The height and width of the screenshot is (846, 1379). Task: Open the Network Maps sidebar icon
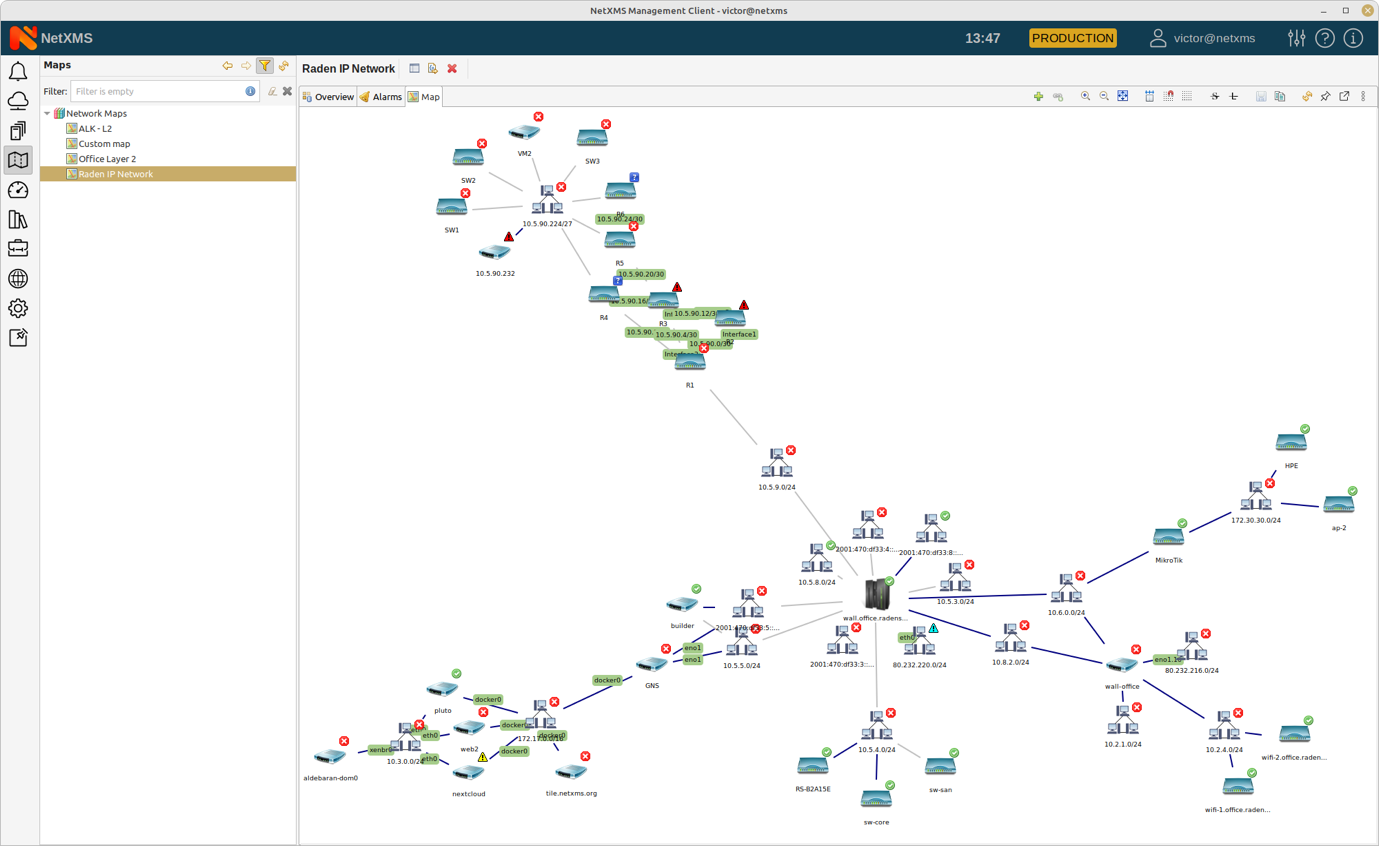tap(18, 159)
